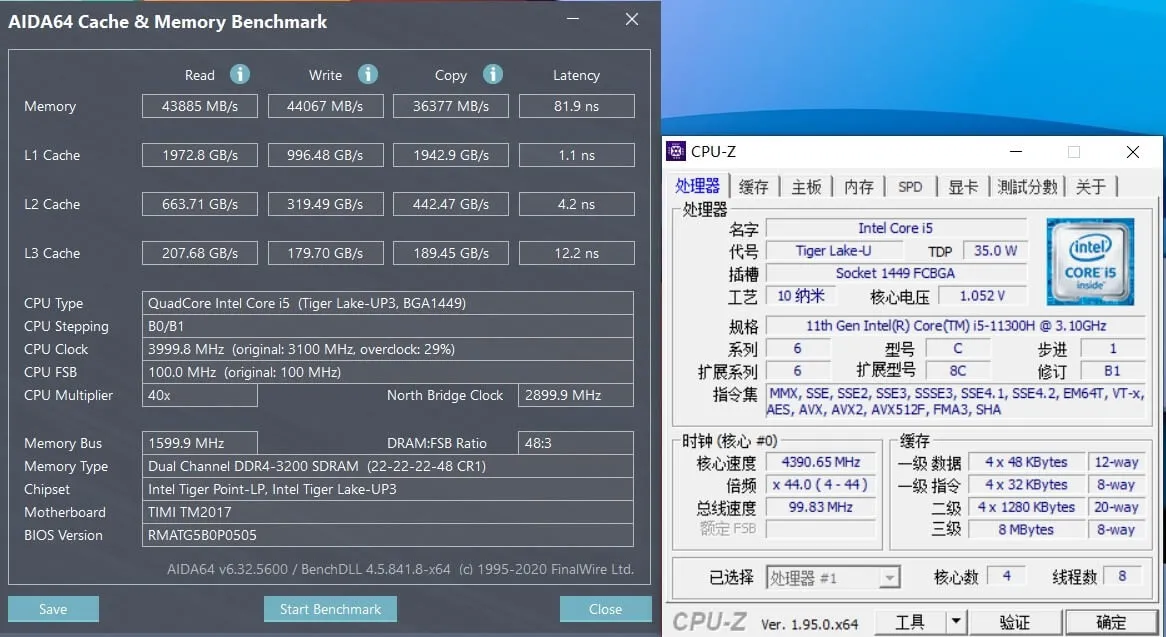Click the CPU Type field in AIDA64

coord(387,303)
